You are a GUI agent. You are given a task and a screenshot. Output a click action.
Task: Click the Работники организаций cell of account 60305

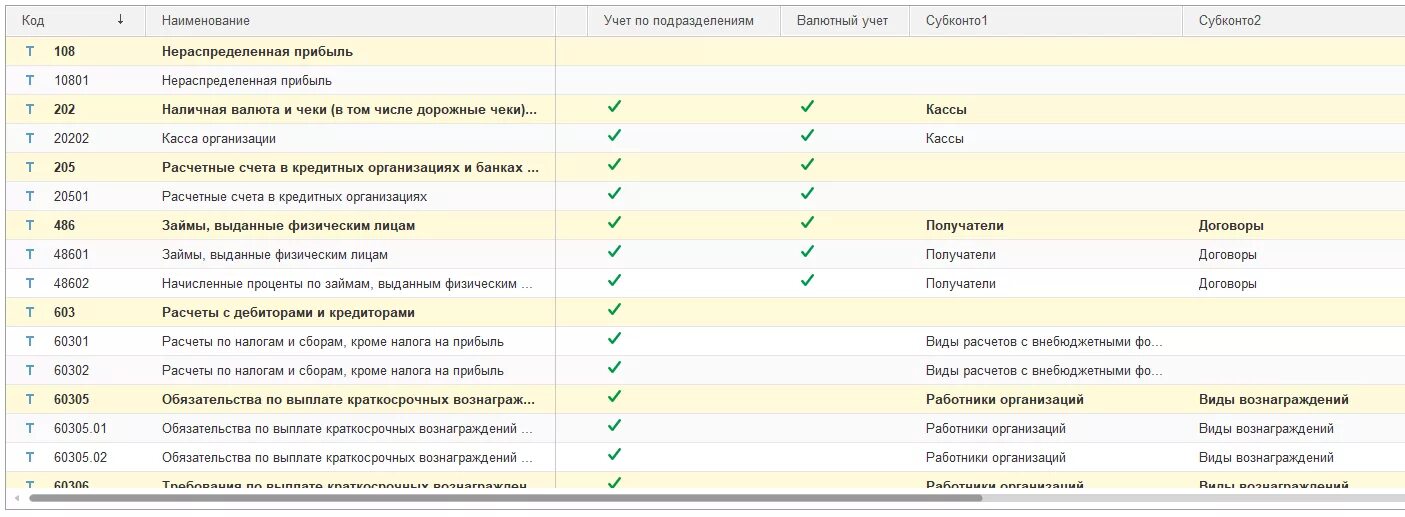tap(1046, 399)
